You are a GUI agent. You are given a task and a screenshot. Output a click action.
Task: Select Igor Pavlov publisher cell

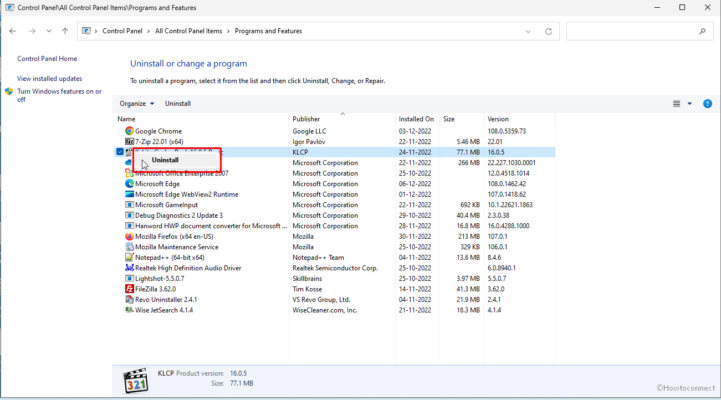point(309,142)
